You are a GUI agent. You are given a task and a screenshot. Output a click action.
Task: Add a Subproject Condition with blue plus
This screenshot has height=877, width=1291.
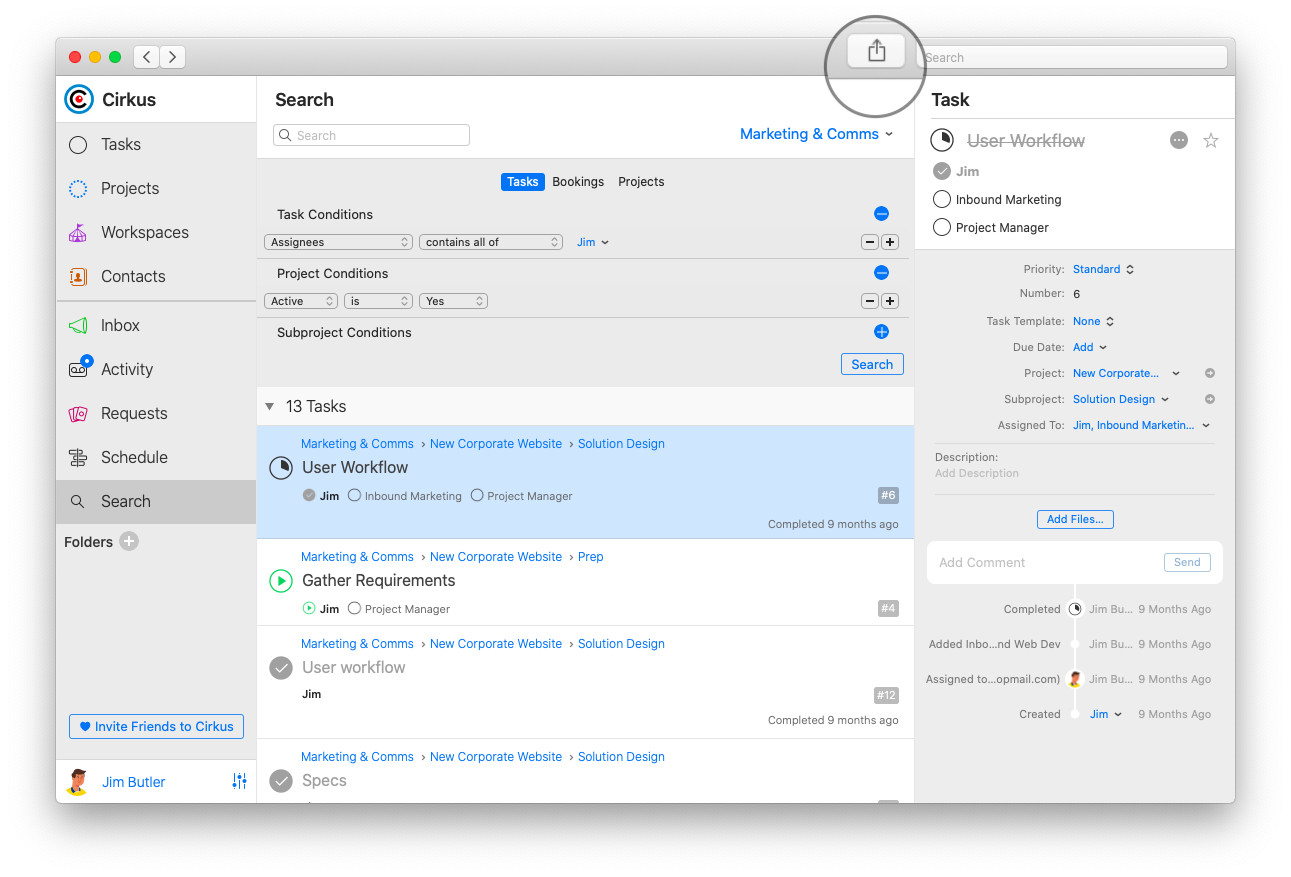pos(881,332)
